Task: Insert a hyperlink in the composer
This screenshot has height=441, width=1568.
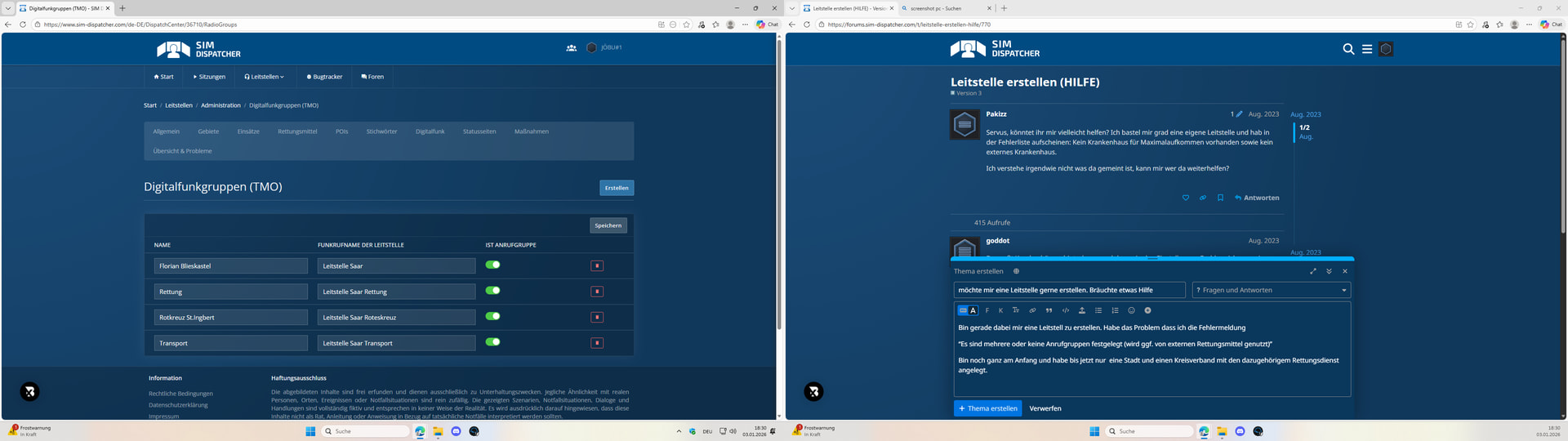Action: (x=1032, y=310)
